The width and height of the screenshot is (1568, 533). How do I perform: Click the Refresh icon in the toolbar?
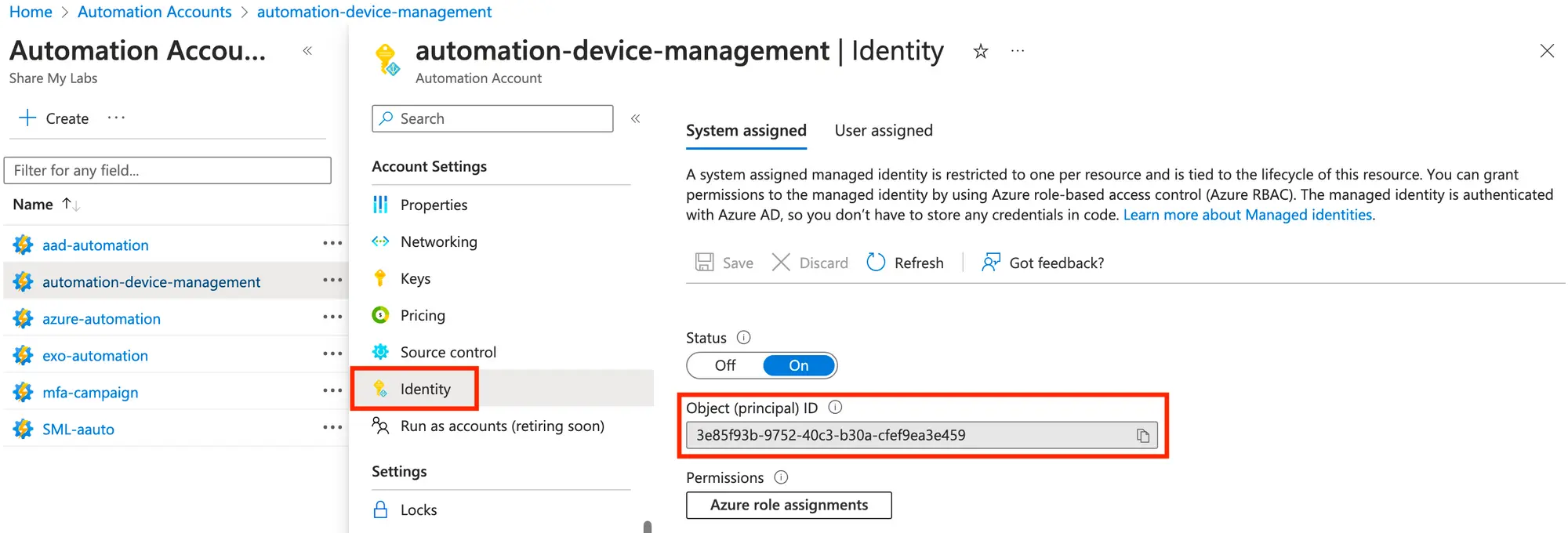pos(876,263)
